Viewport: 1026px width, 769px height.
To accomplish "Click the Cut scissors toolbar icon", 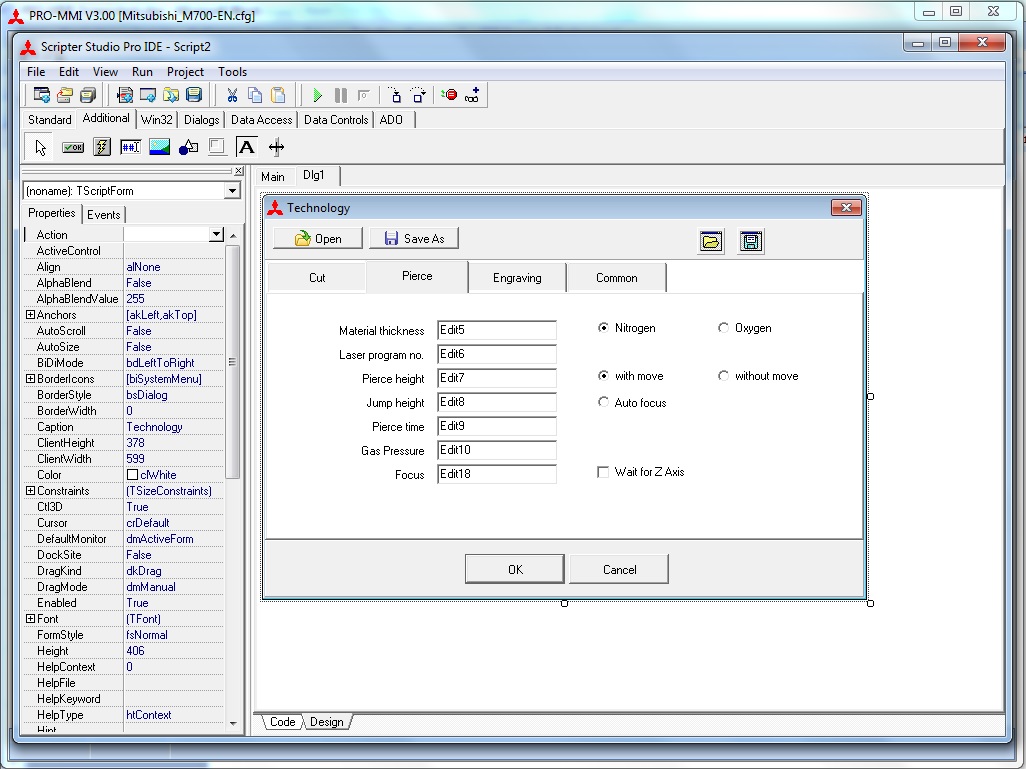I will (231, 95).
